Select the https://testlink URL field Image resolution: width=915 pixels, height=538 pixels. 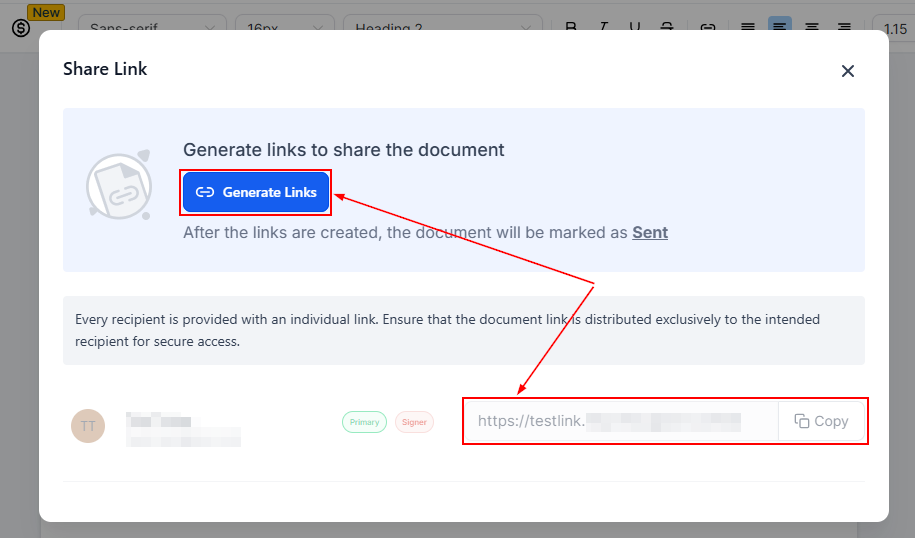[x=621, y=421]
